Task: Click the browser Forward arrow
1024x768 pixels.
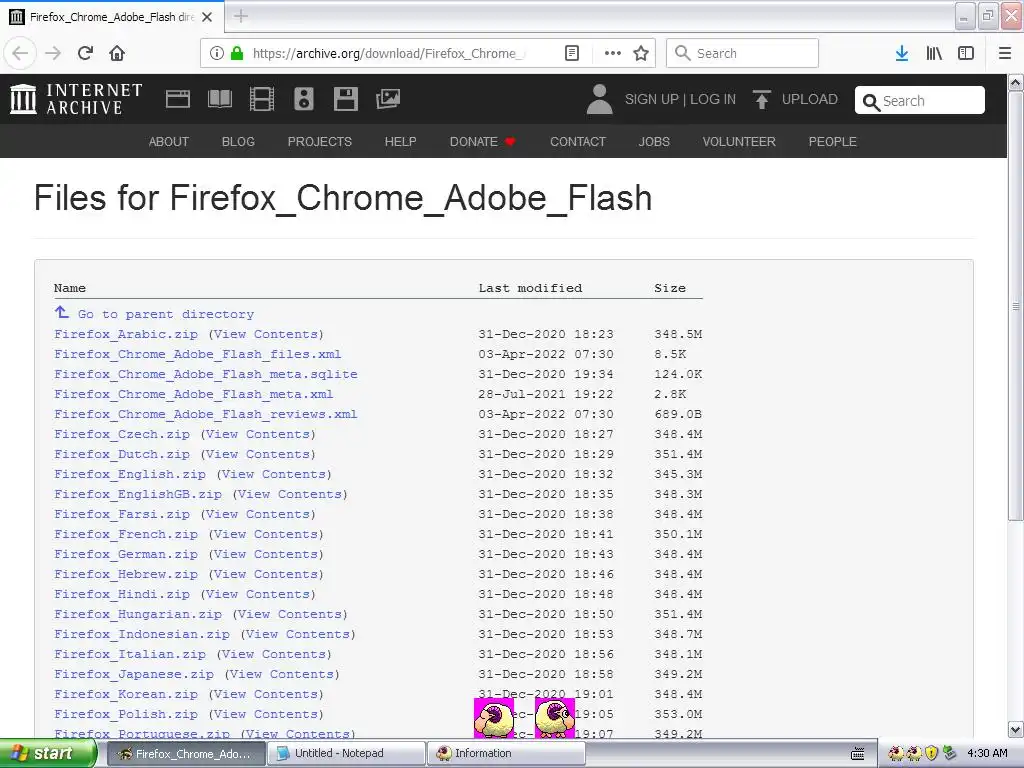Action: tap(53, 53)
